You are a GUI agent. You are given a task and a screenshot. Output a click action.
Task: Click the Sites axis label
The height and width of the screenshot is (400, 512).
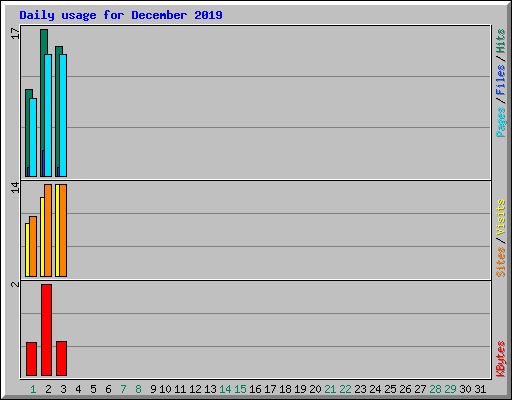tap(500, 262)
